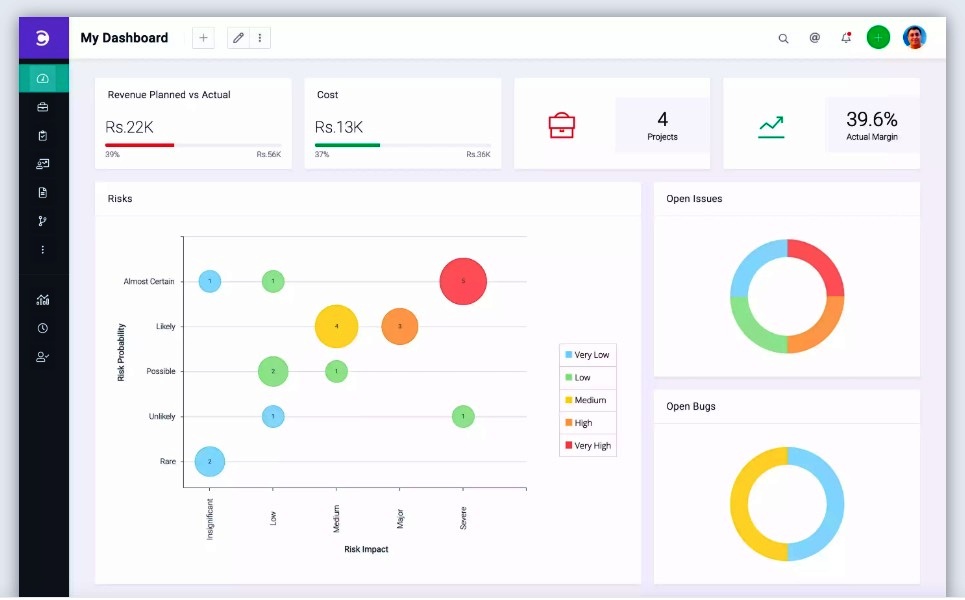Open the user profile avatar menu
This screenshot has width=965, height=600.
[x=914, y=38]
